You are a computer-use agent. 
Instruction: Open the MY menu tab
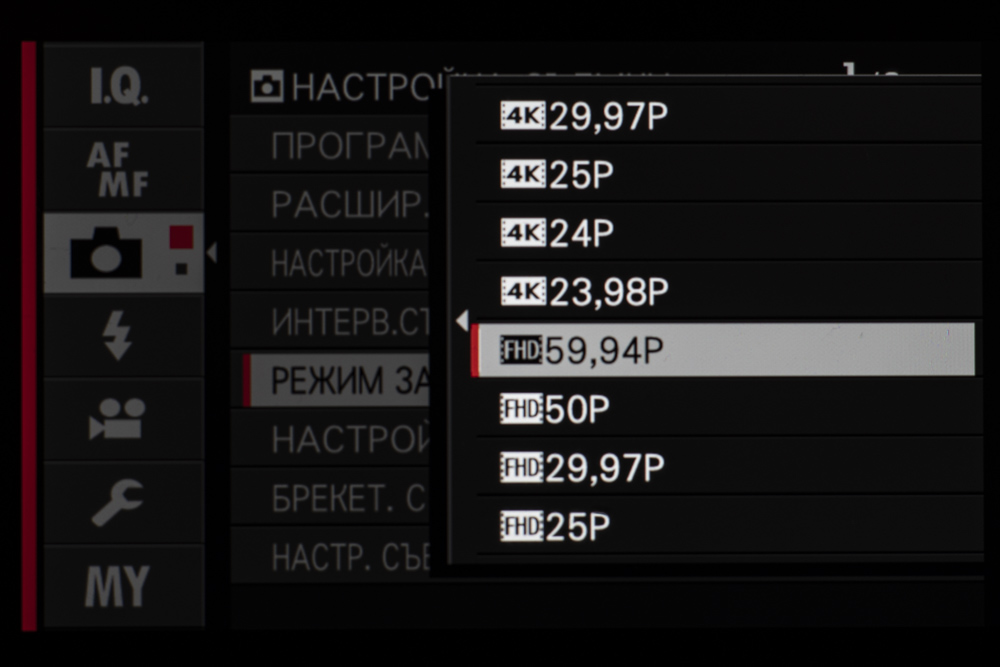click(x=118, y=586)
